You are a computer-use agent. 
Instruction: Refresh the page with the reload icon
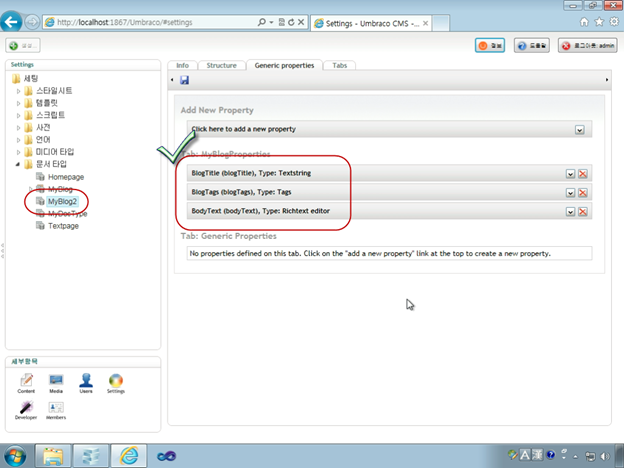tap(291, 22)
